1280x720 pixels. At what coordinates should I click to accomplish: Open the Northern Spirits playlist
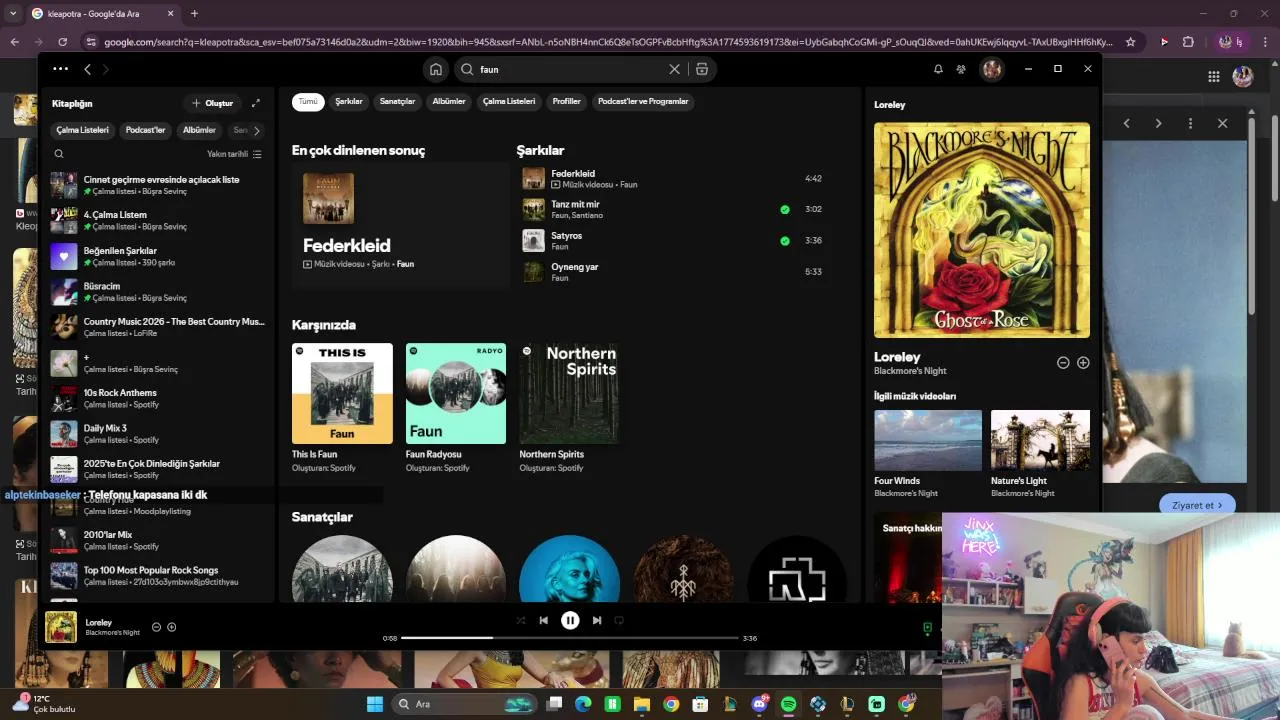569,408
